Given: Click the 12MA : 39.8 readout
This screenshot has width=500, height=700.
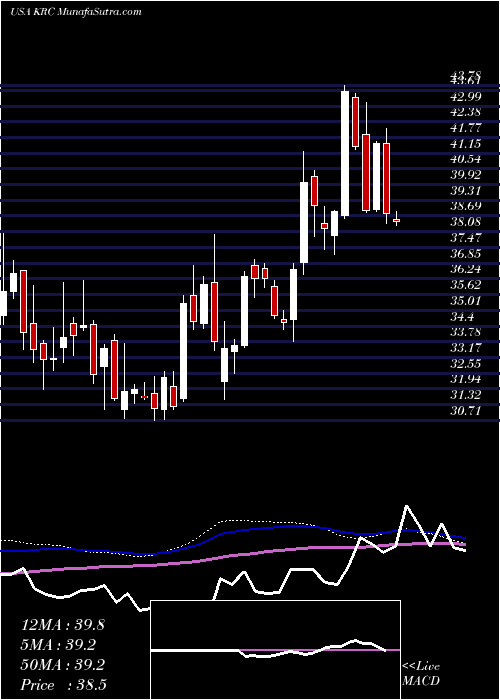Looking at the screenshot, I should coord(62,625).
